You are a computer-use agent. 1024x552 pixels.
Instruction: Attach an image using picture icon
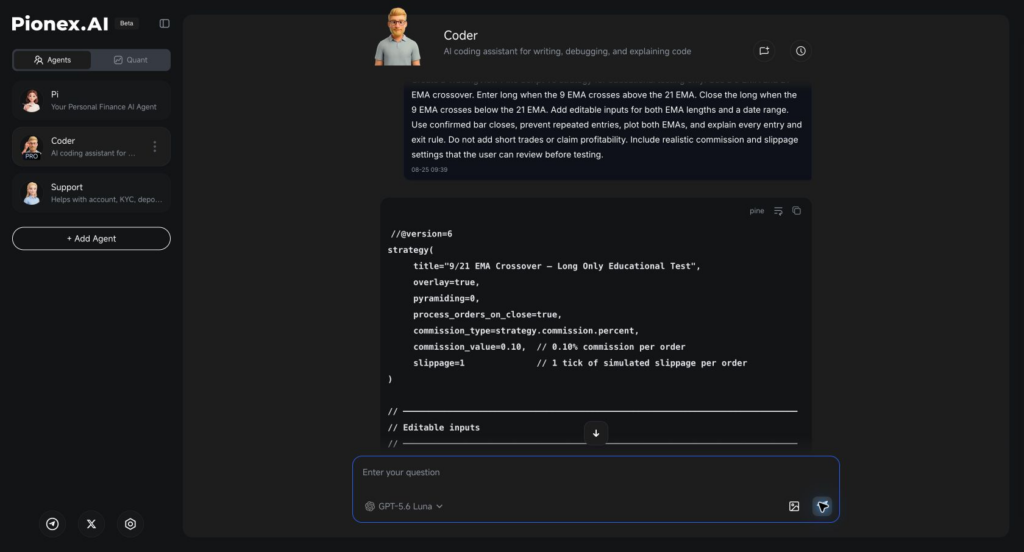794,506
